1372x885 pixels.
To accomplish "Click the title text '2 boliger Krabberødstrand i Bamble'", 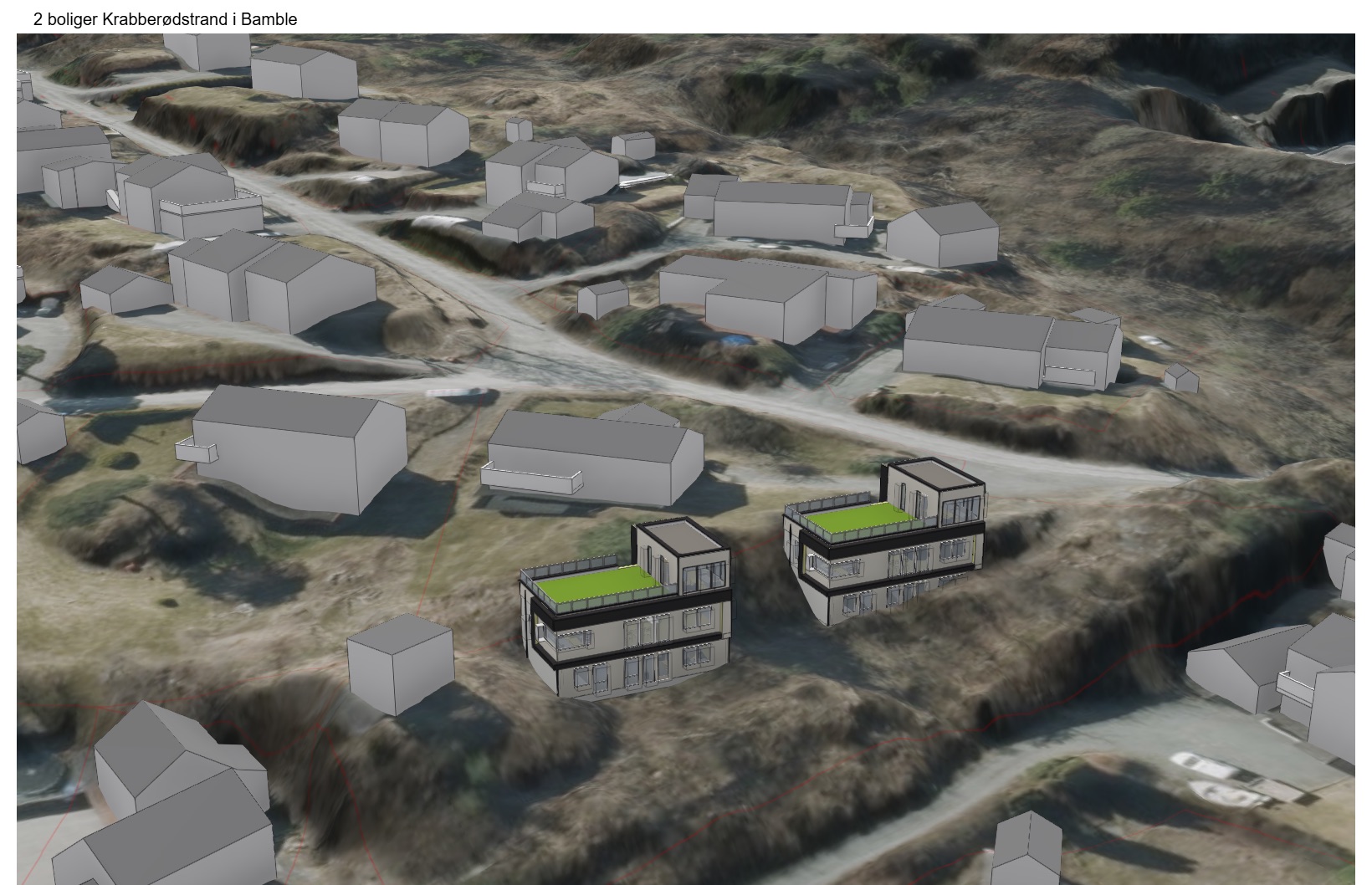I will click(x=166, y=18).
